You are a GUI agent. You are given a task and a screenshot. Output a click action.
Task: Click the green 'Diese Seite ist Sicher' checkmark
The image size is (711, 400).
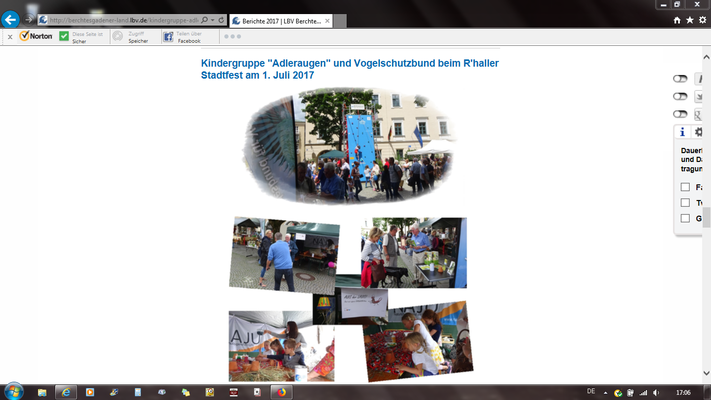64,36
